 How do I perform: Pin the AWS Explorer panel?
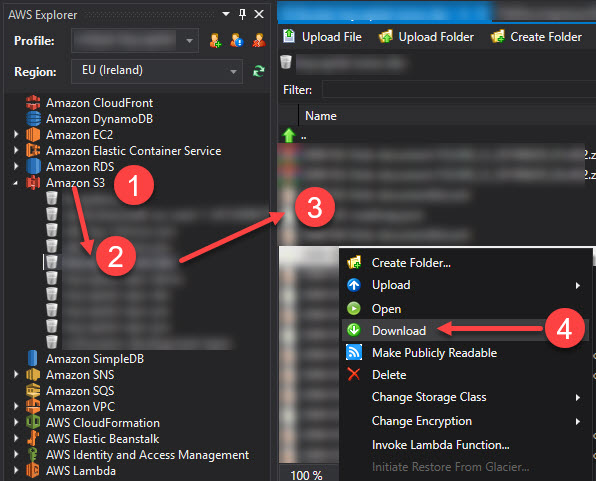242,14
